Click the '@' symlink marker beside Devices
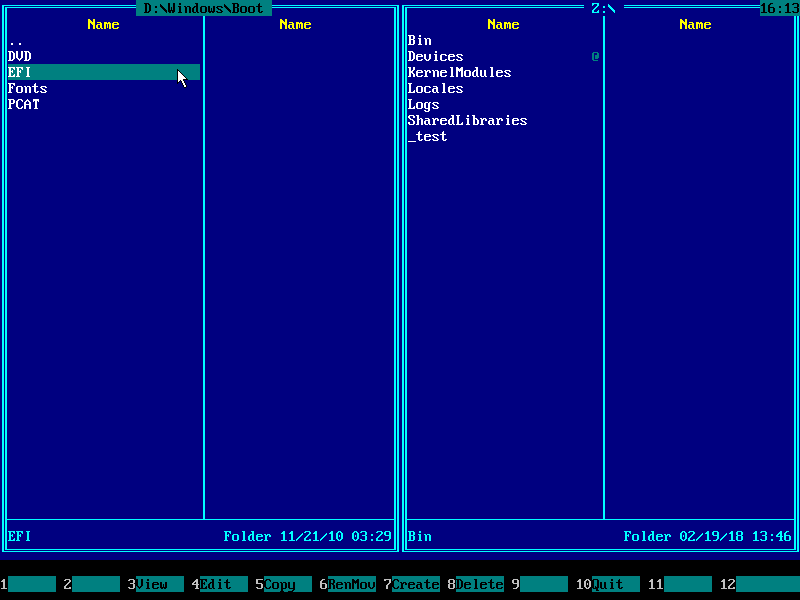800x600 pixels. (x=596, y=56)
